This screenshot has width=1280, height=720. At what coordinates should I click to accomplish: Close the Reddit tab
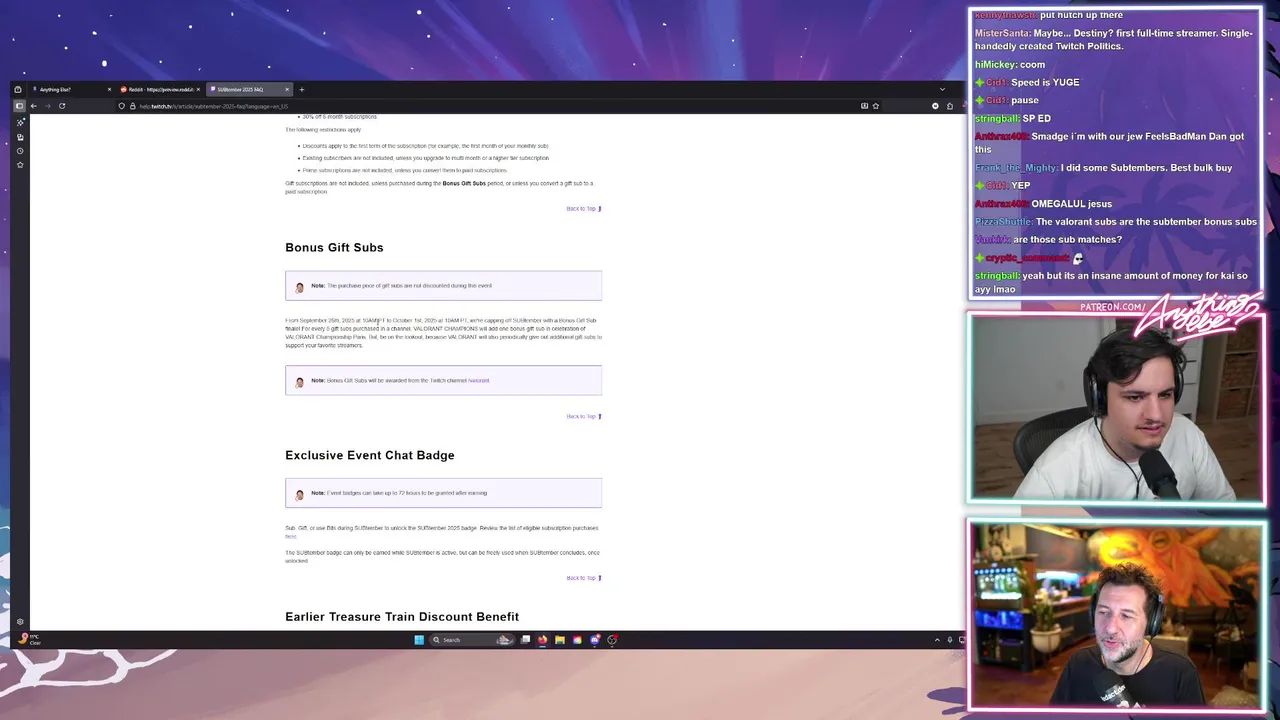(198, 90)
